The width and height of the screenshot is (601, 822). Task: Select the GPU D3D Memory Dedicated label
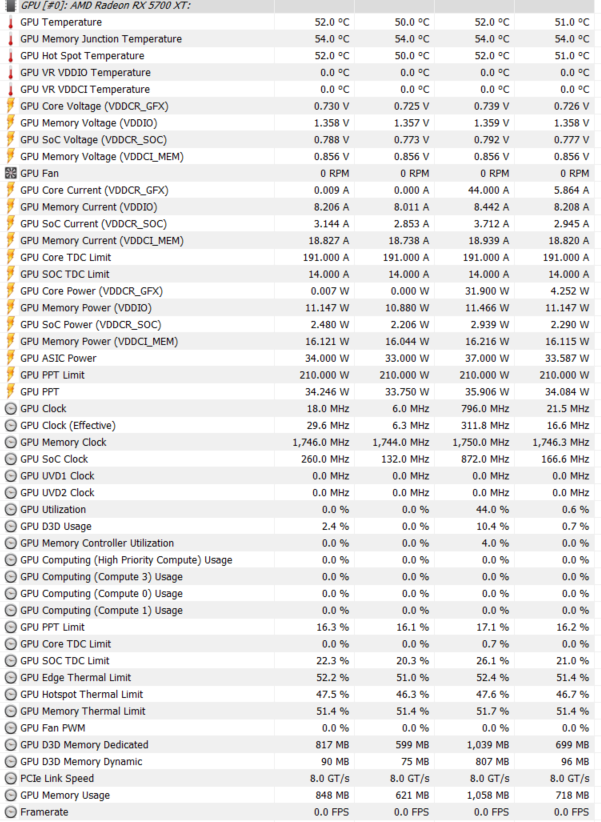coord(84,745)
